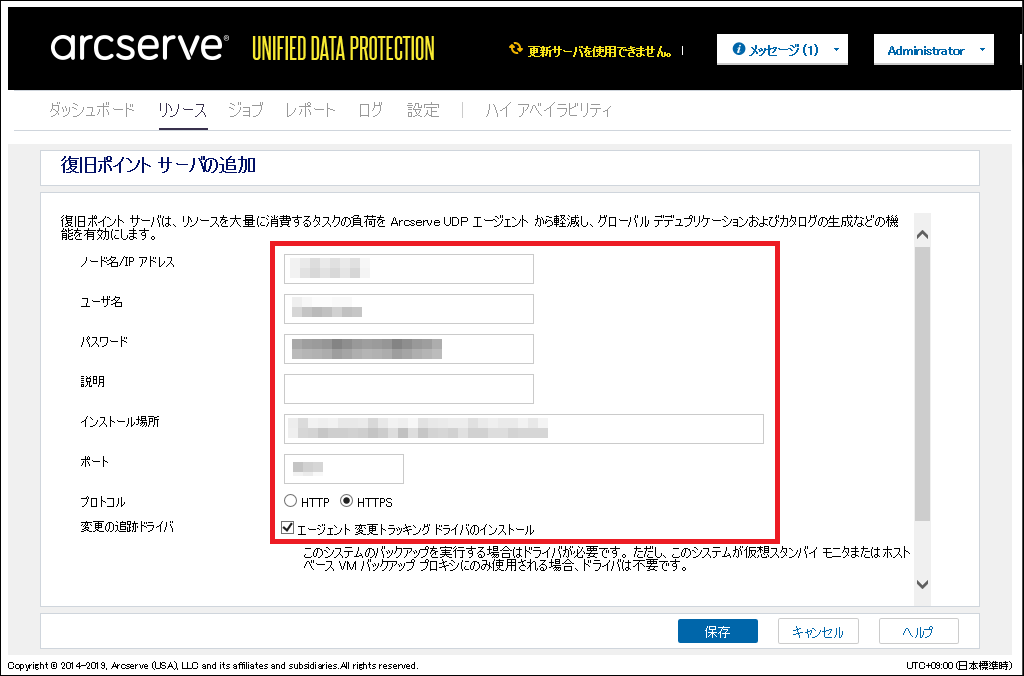This screenshot has height=676, width=1024.
Task: Click the Administrator account button
Action: [933, 50]
